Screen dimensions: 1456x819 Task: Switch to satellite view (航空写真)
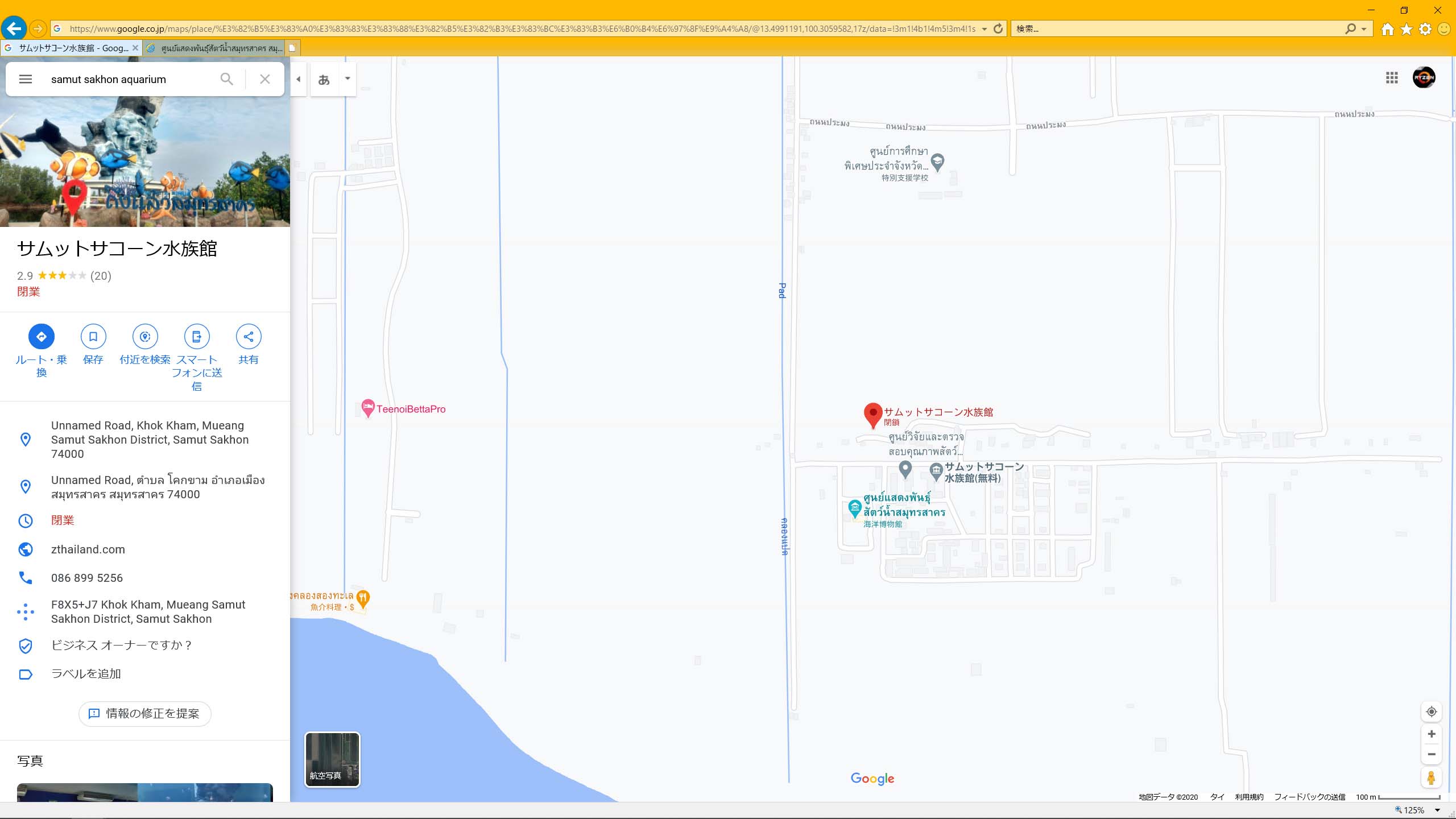(x=333, y=759)
